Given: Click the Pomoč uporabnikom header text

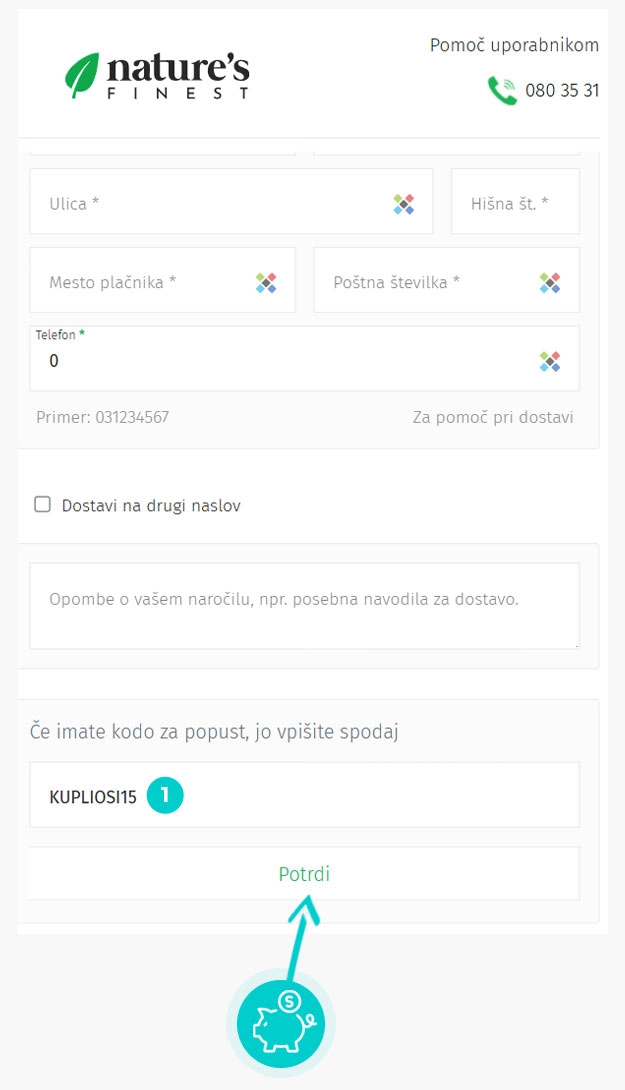Looking at the screenshot, I should click(x=514, y=45).
